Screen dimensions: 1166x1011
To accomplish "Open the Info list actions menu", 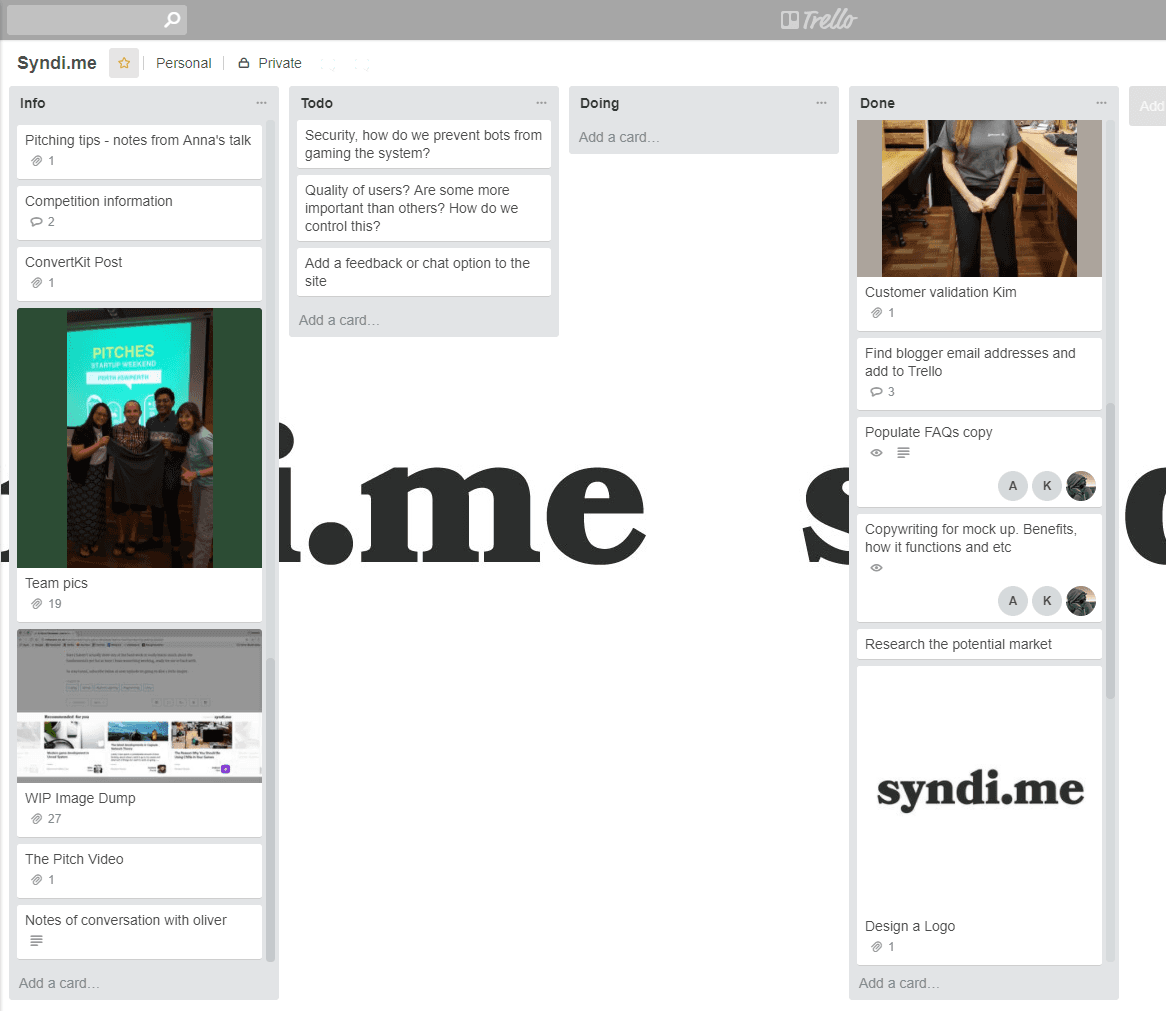I will (x=261, y=103).
